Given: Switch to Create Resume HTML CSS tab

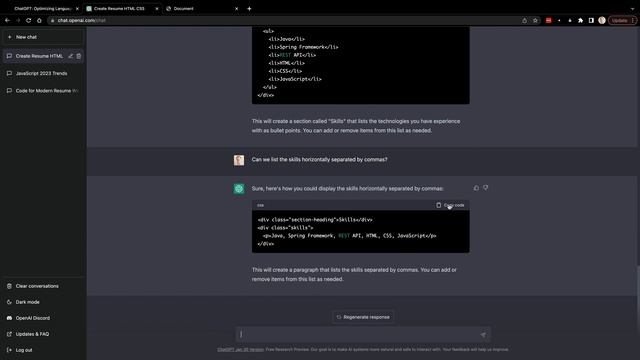Looking at the screenshot, I should tap(120, 8).
